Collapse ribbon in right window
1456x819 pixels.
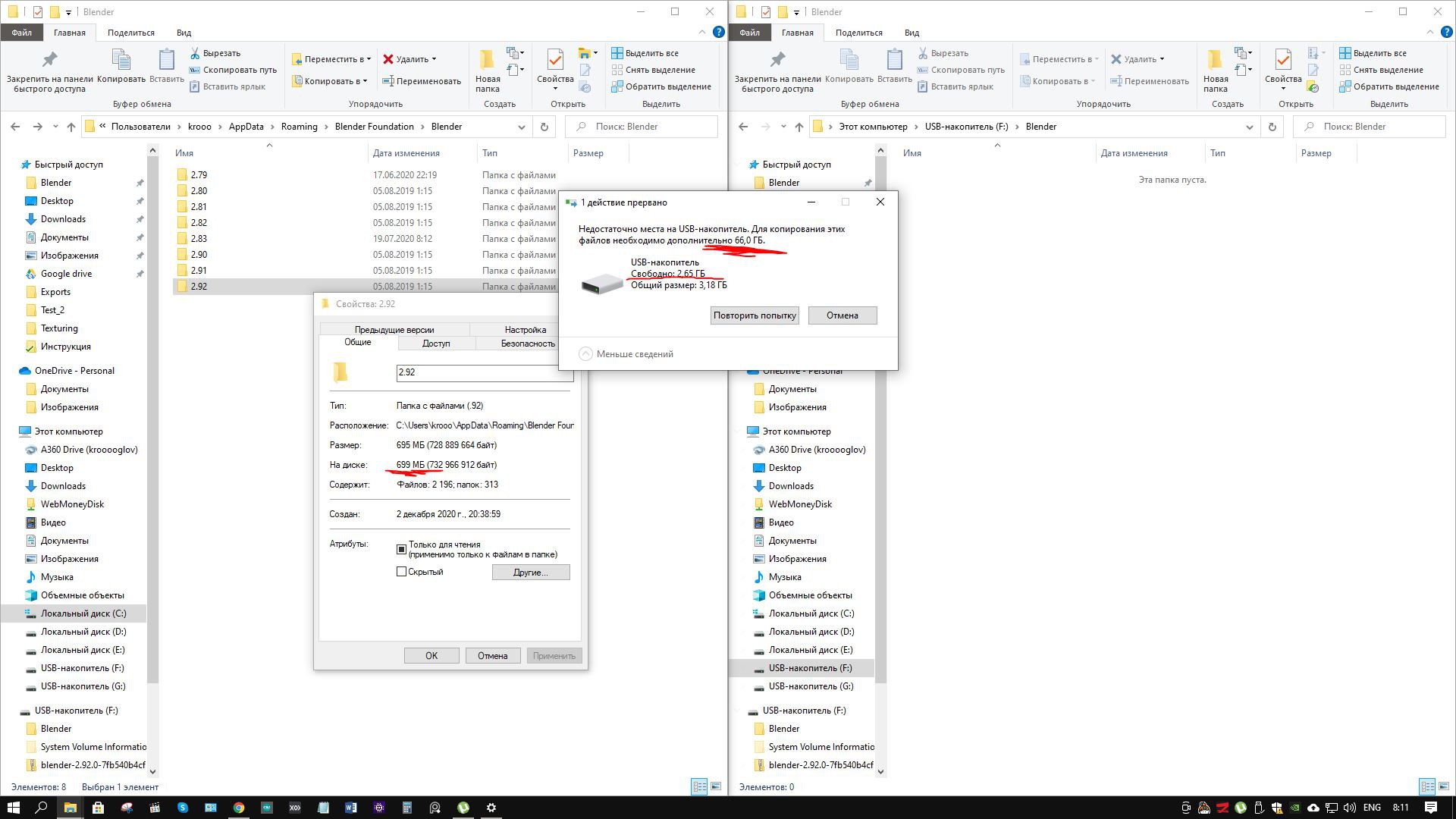tap(1430, 33)
